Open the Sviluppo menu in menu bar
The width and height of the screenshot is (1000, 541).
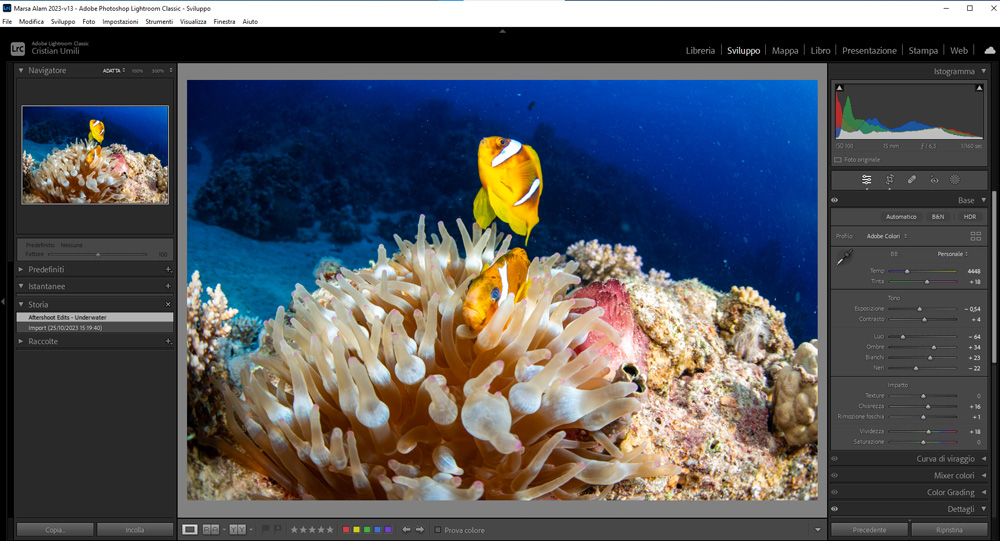[63, 21]
